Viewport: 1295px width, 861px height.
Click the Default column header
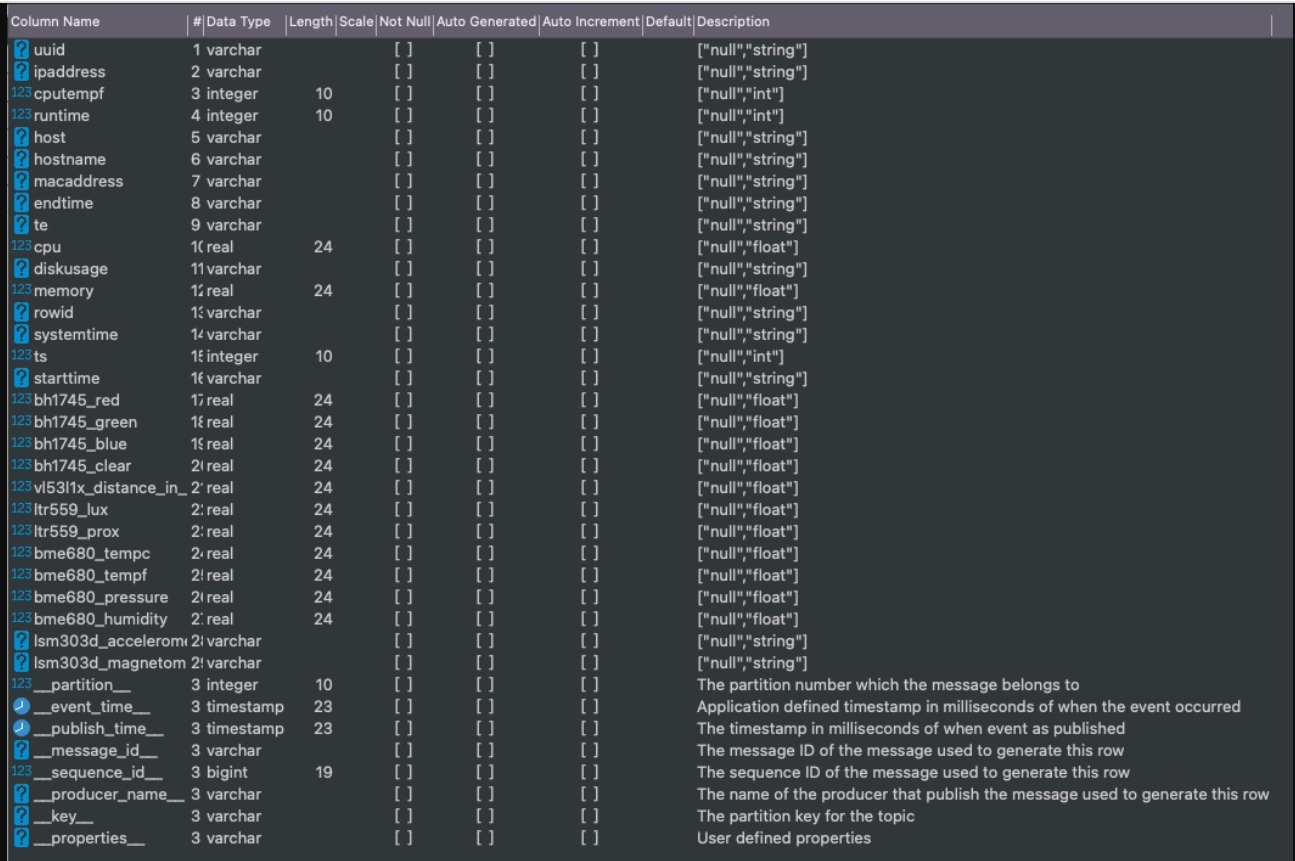[x=668, y=22]
